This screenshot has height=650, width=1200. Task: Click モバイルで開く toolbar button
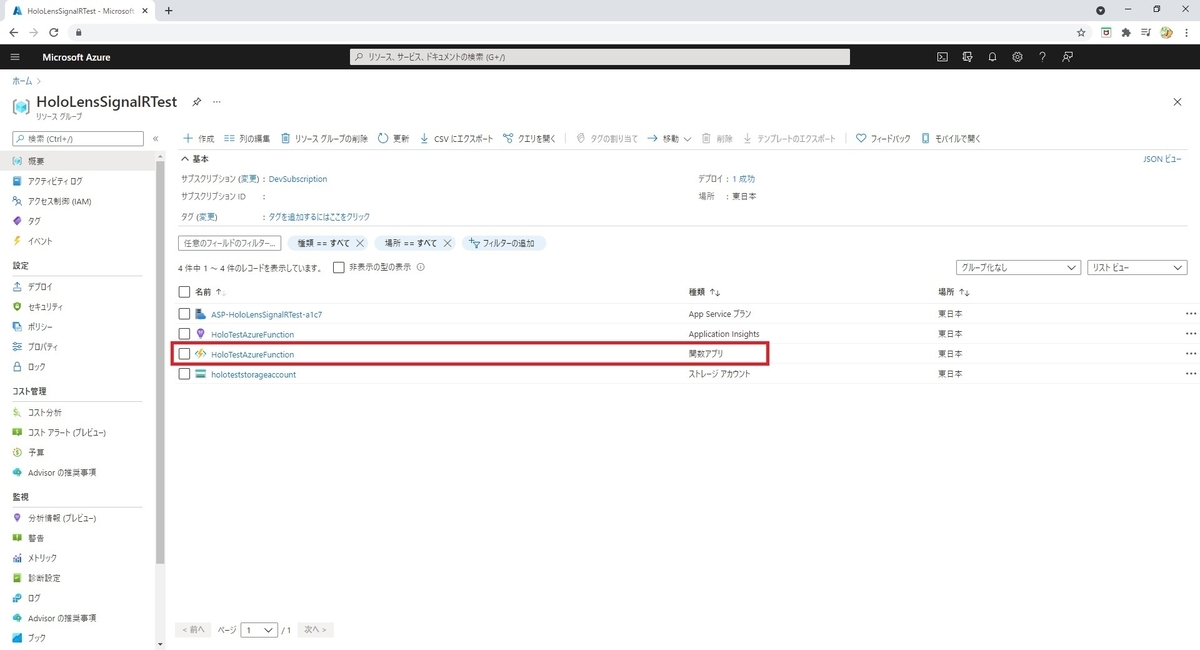point(951,138)
